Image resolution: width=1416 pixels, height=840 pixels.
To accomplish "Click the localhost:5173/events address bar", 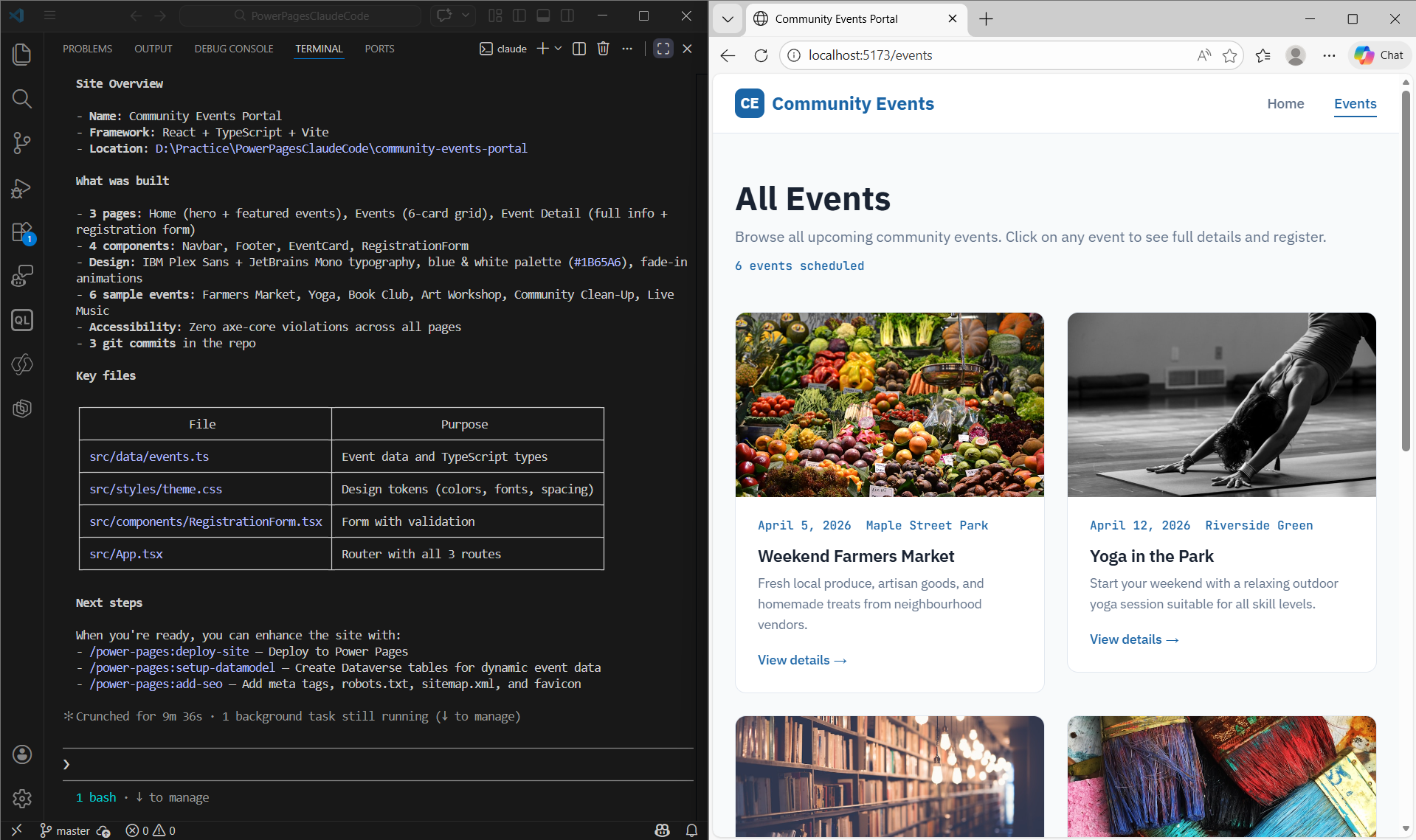I will click(870, 55).
